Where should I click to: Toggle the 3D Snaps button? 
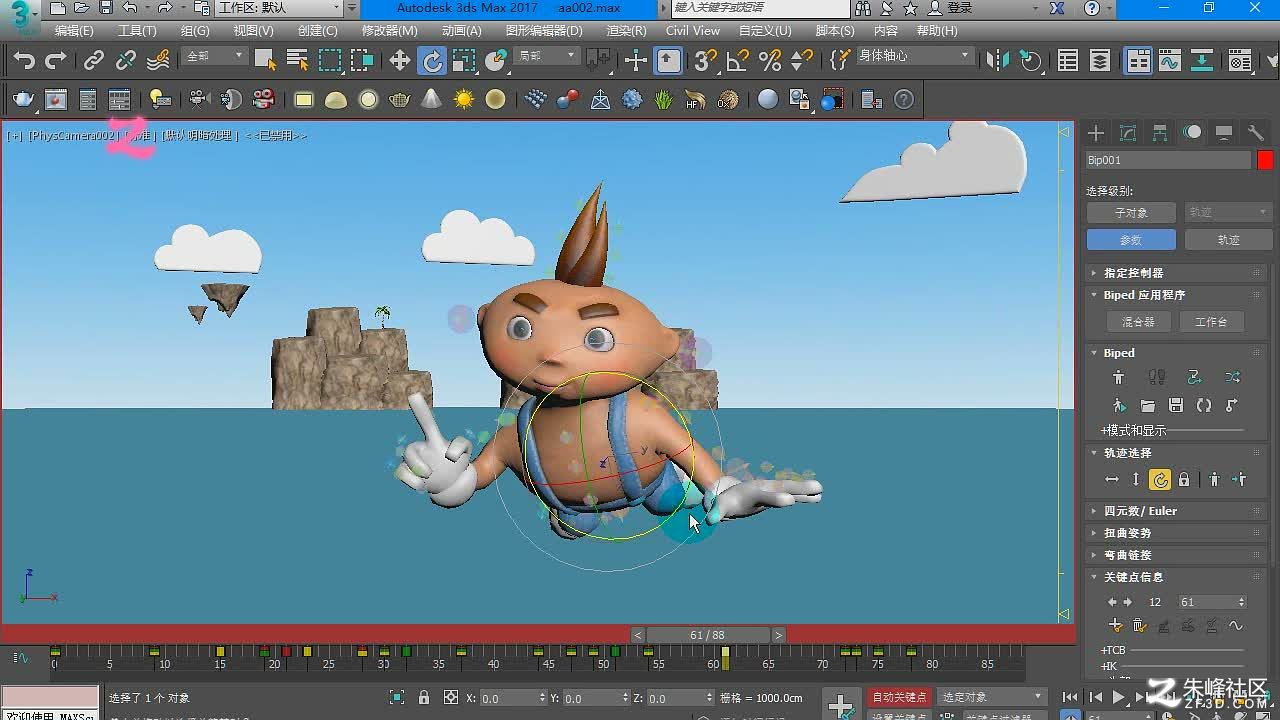coord(706,61)
